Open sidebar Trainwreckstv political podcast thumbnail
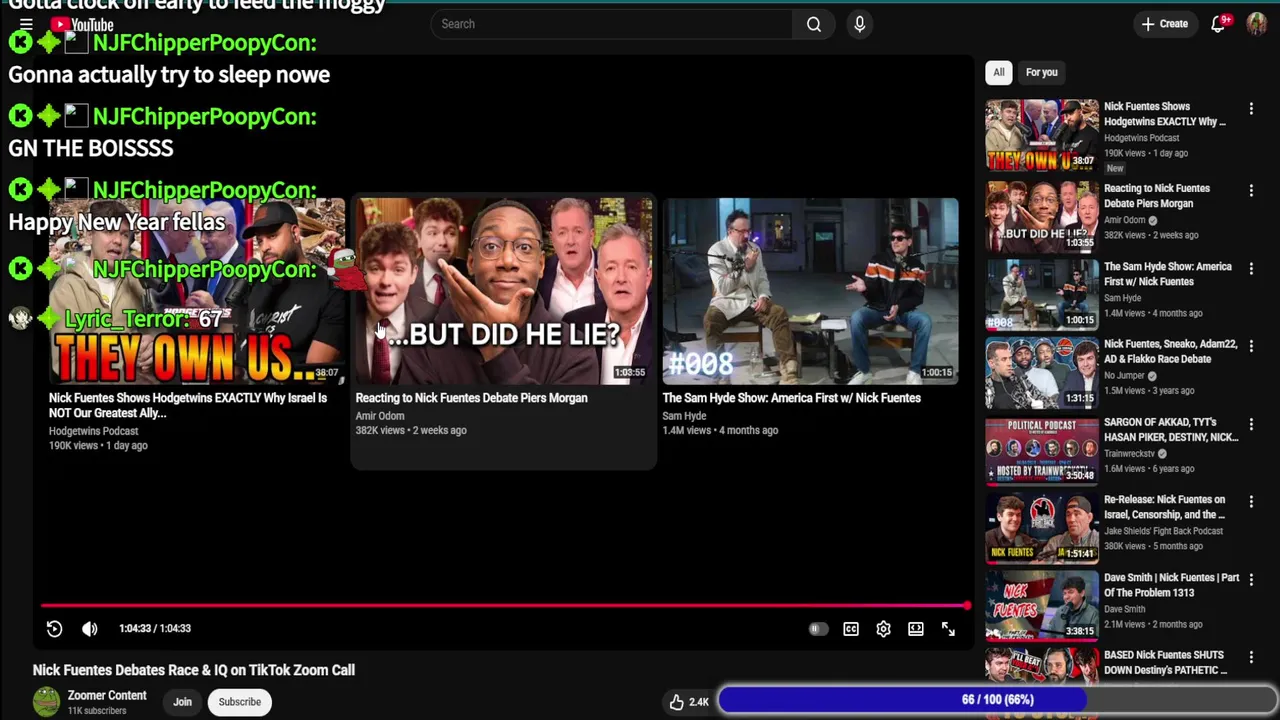 (1042, 451)
